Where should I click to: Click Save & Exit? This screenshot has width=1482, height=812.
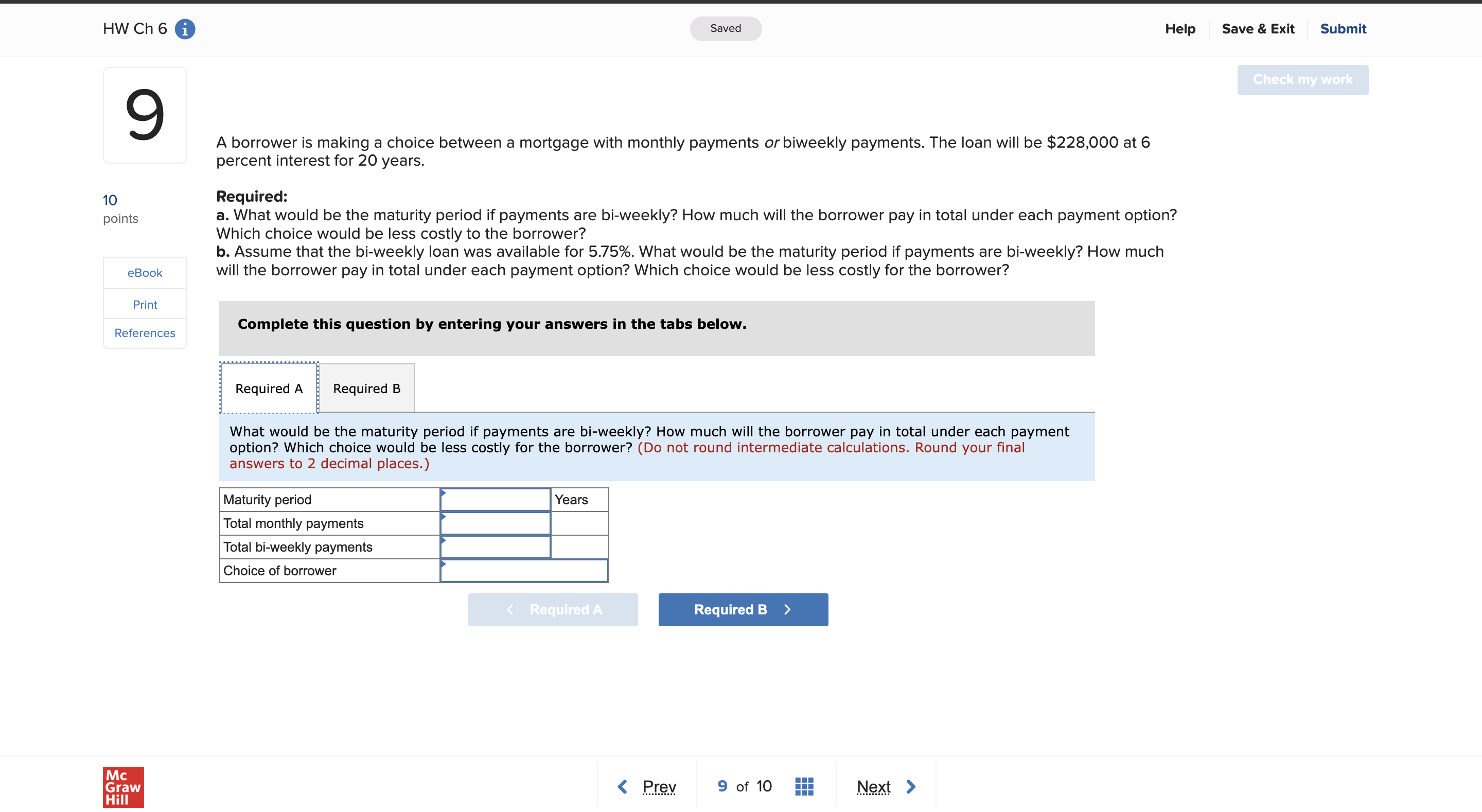pyautogui.click(x=1258, y=29)
